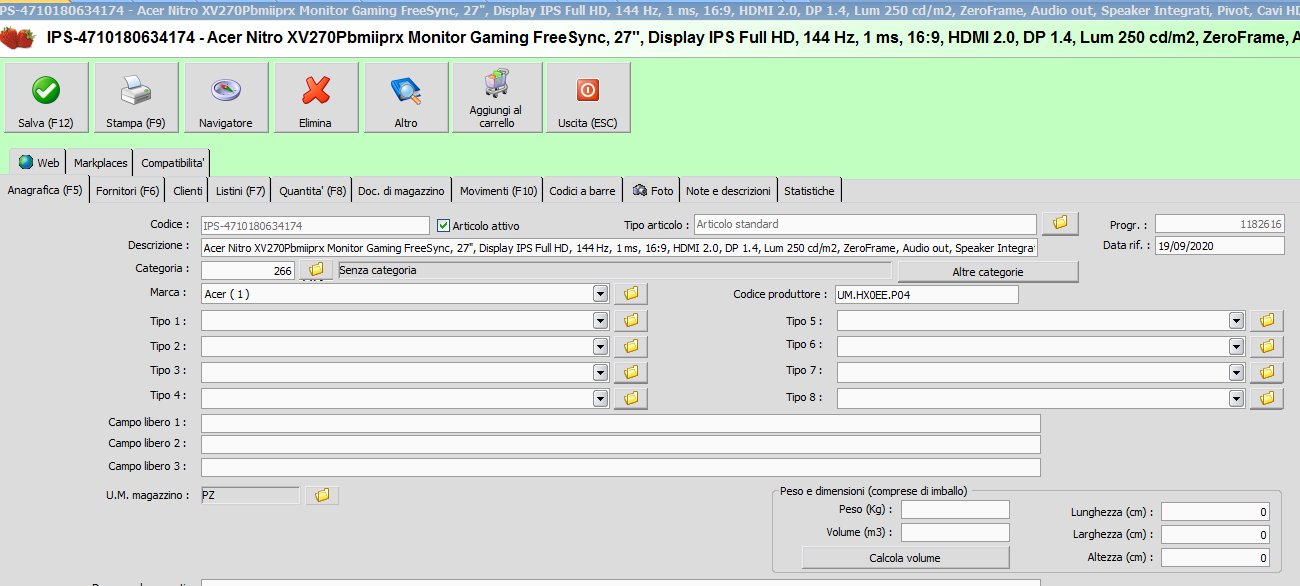The width and height of the screenshot is (1300, 586).
Task: Open the Note e descrizioni tab
Action: 729,191
